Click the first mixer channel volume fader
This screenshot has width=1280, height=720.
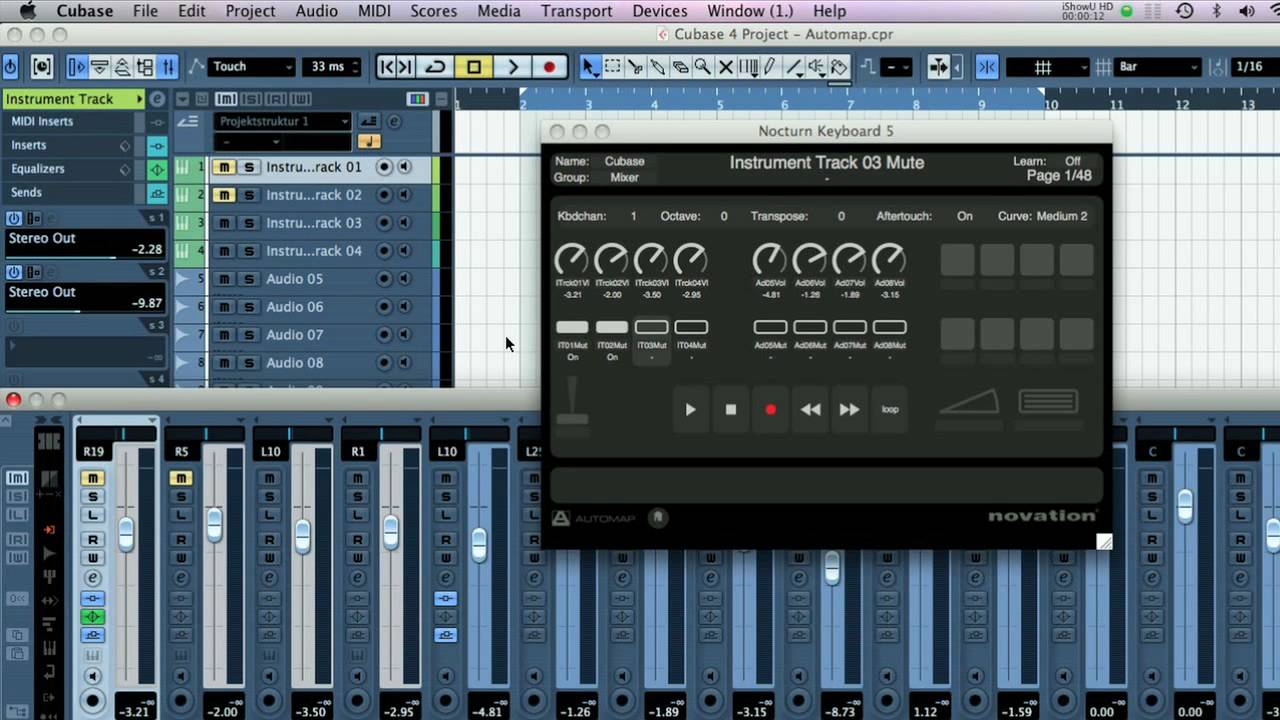(x=126, y=534)
